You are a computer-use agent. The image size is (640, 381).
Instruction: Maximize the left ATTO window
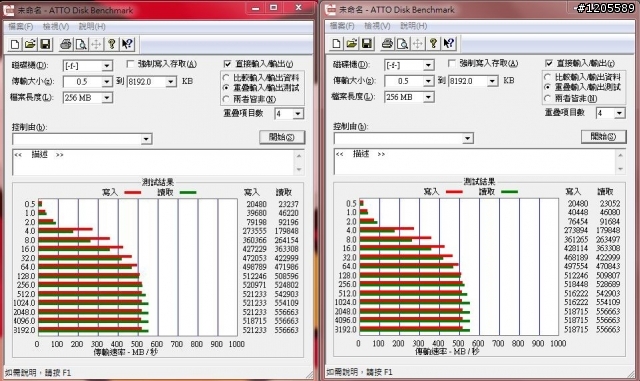pos(273,7)
